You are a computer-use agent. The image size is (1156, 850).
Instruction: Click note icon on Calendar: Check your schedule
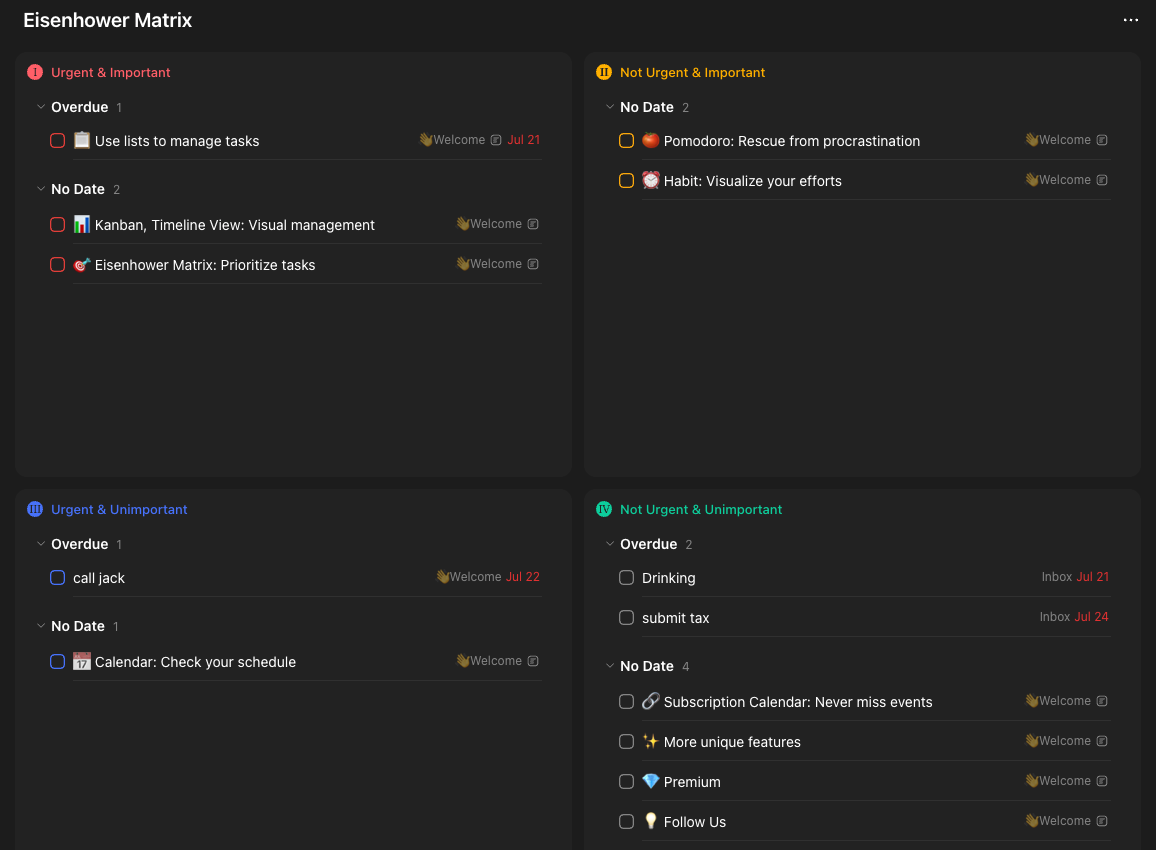[533, 661]
